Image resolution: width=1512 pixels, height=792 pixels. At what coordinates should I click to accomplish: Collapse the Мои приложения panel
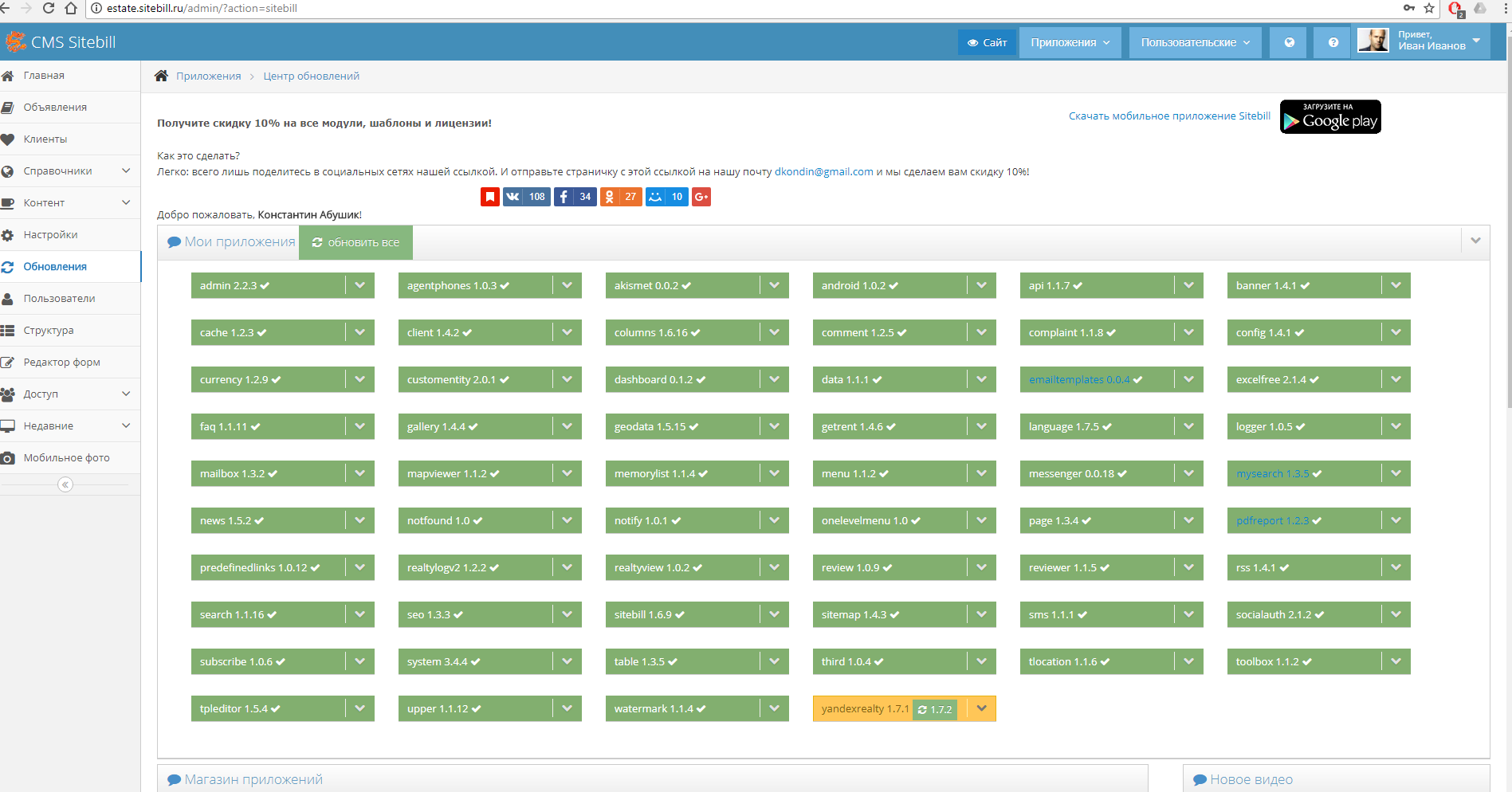1475,241
